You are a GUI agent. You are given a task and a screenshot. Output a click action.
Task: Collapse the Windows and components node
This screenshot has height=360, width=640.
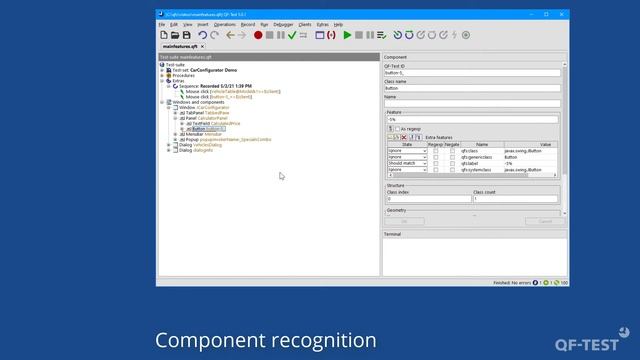pyautogui.click(x=162, y=102)
